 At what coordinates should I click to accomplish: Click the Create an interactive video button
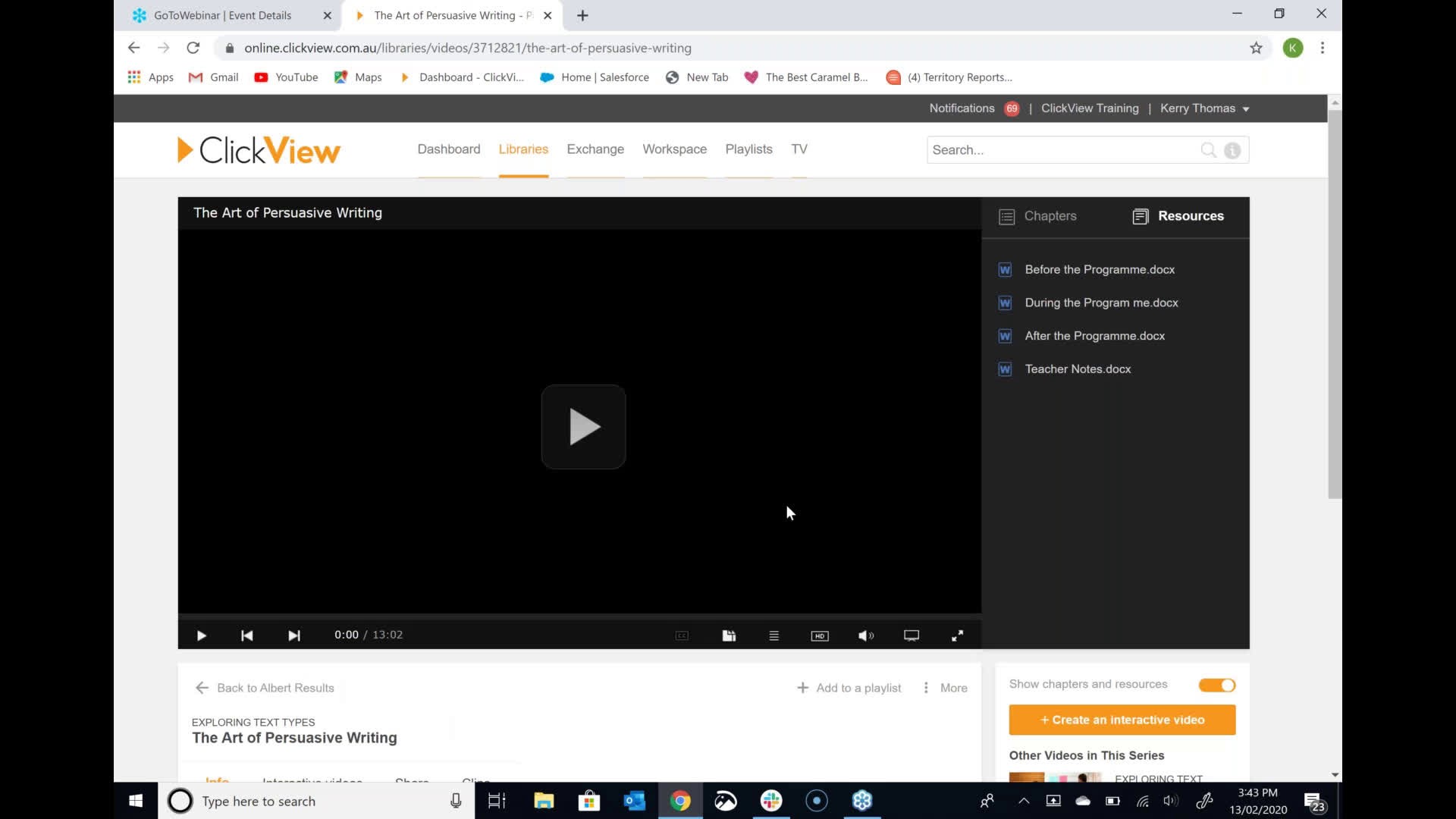(1121, 720)
